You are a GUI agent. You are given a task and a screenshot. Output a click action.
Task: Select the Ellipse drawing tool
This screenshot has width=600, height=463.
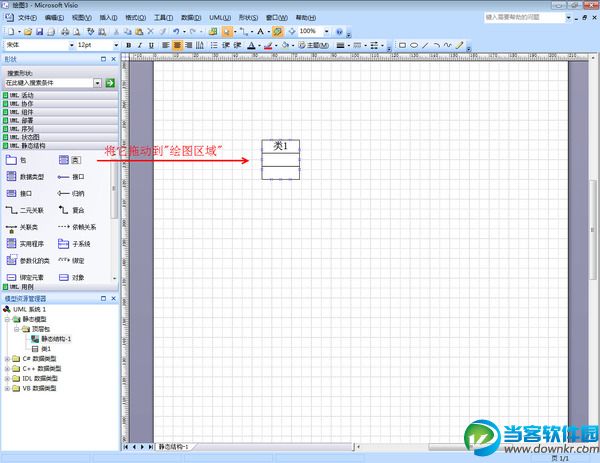(x=414, y=45)
